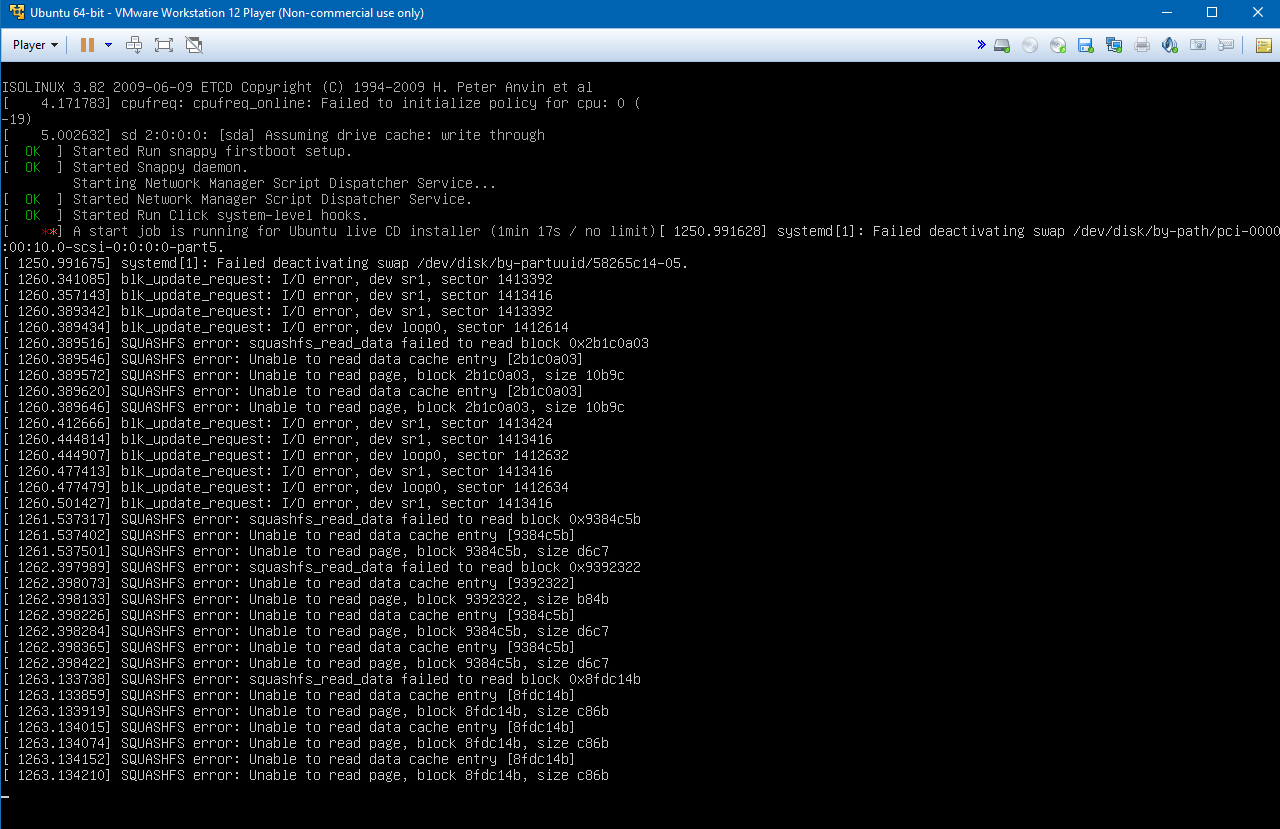The width and height of the screenshot is (1280, 829).
Task: Close the VMware Player window
Action: [x=1257, y=13]
